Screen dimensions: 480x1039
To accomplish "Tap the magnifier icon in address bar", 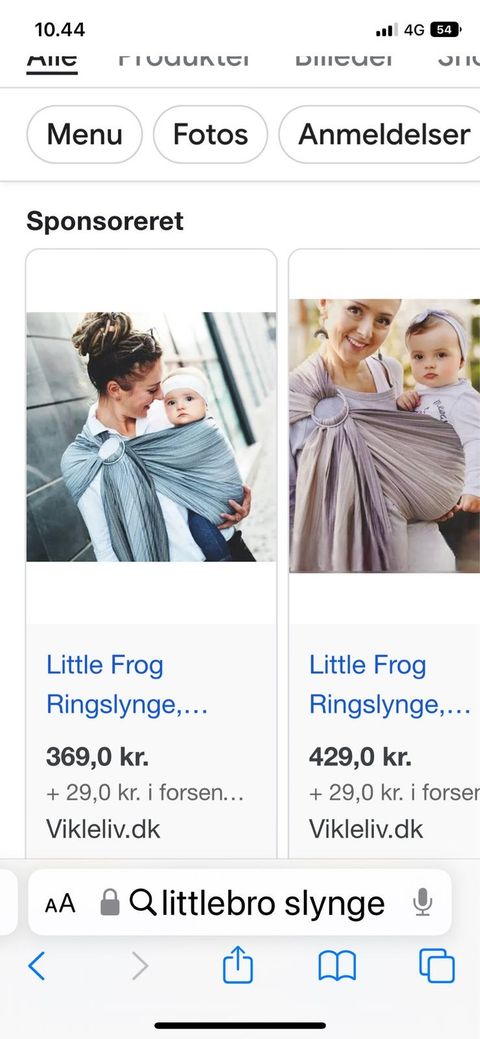I will point(143,902).
